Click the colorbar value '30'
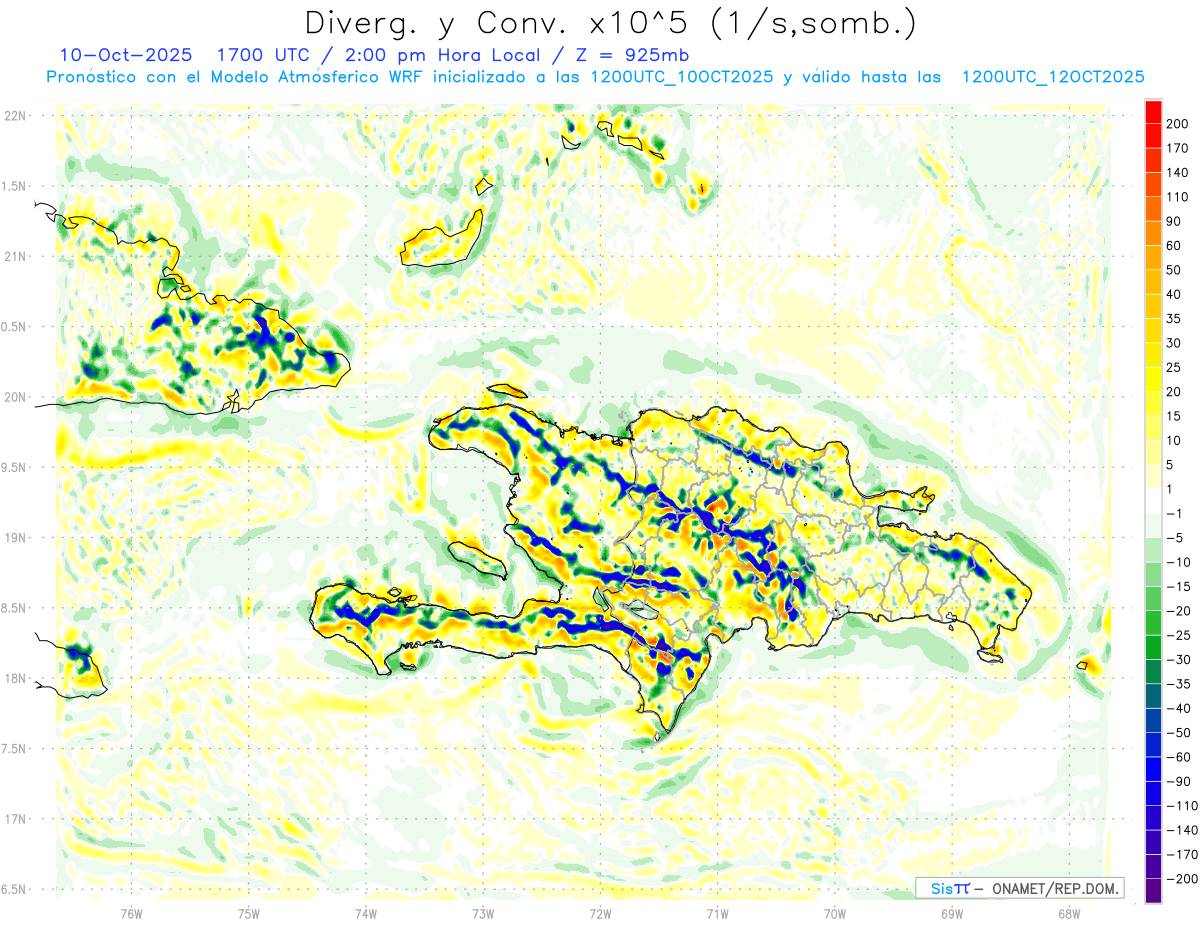Image resolution: width=1200 pixels, height=927 pixels. 1175,343
